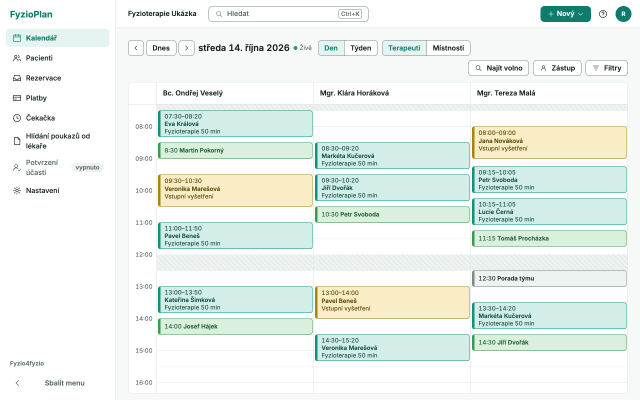Open Pacienti section

pyautogui.click(x=58, y=58)
